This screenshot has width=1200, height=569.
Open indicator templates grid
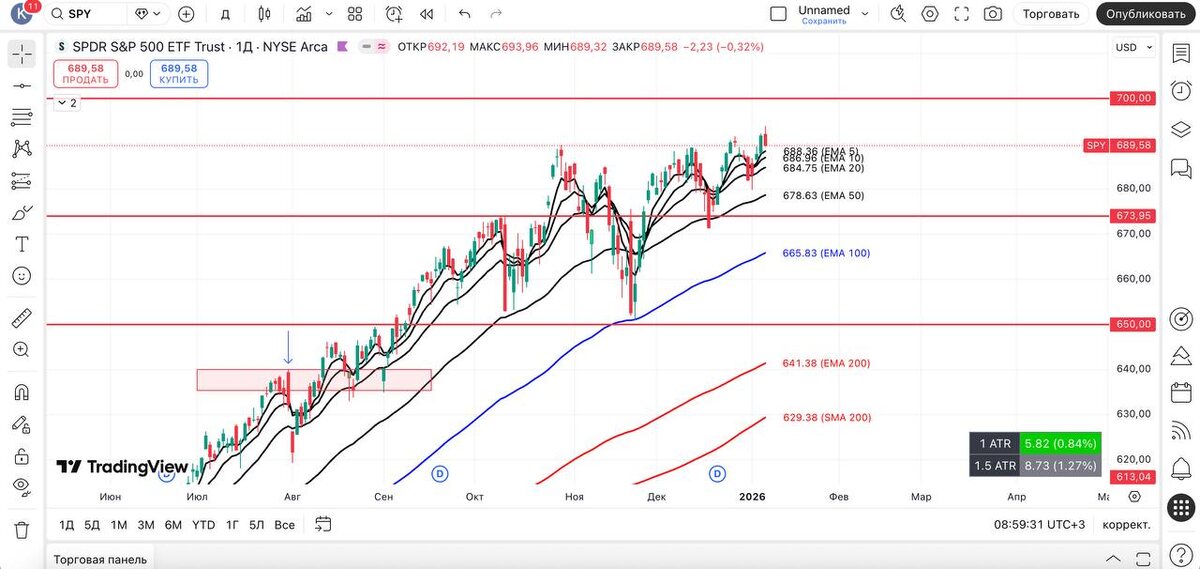point(355,14)
